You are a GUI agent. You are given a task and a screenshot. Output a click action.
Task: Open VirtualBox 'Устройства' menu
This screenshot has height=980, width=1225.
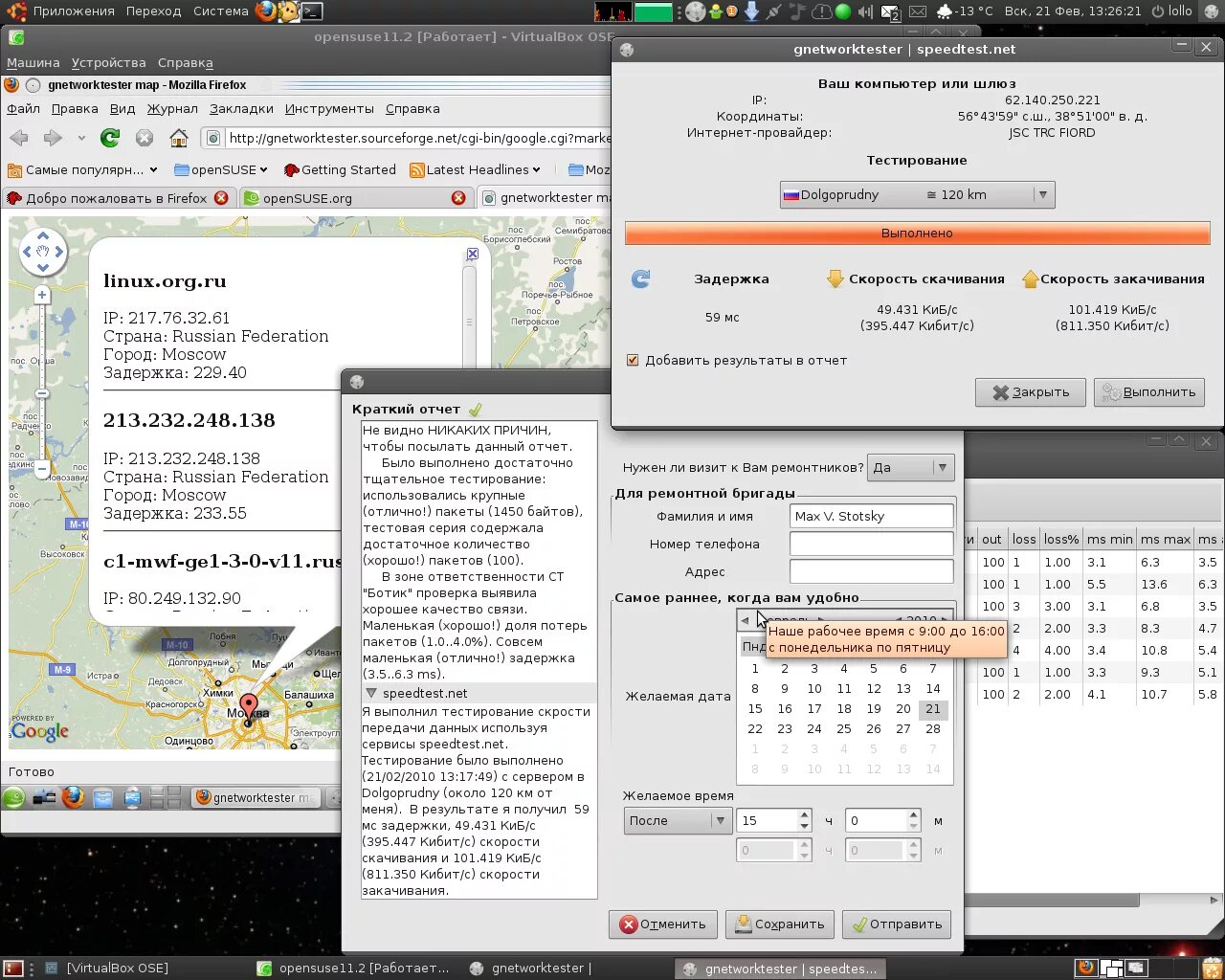109,62
